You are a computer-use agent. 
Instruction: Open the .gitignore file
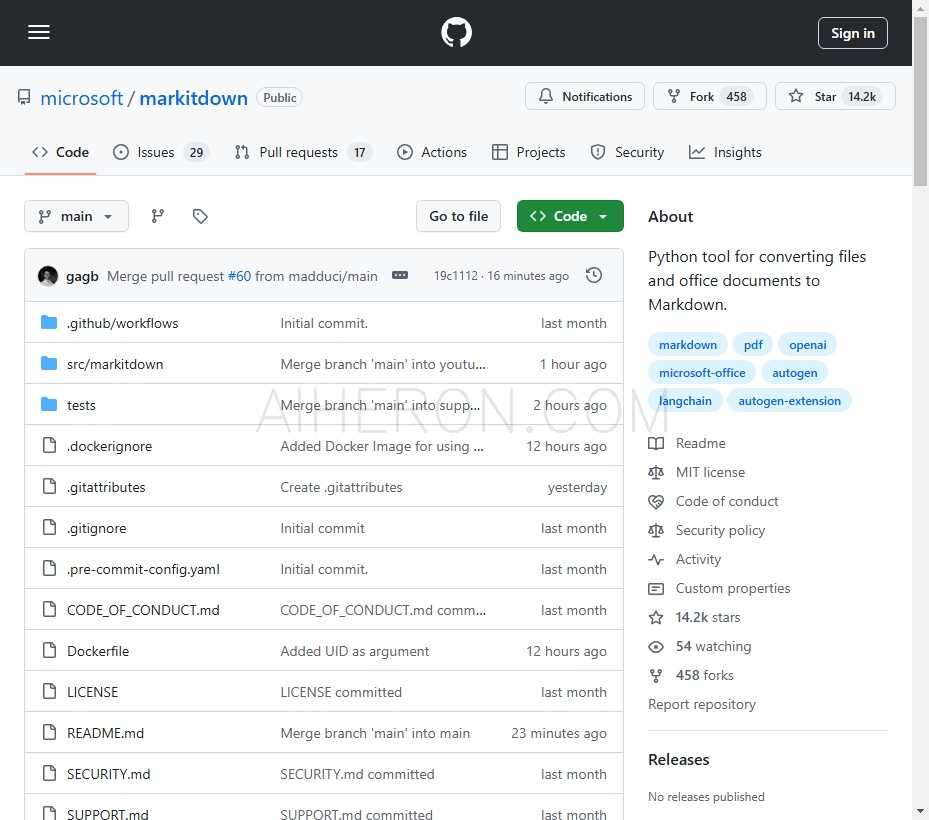coord(97,528)
